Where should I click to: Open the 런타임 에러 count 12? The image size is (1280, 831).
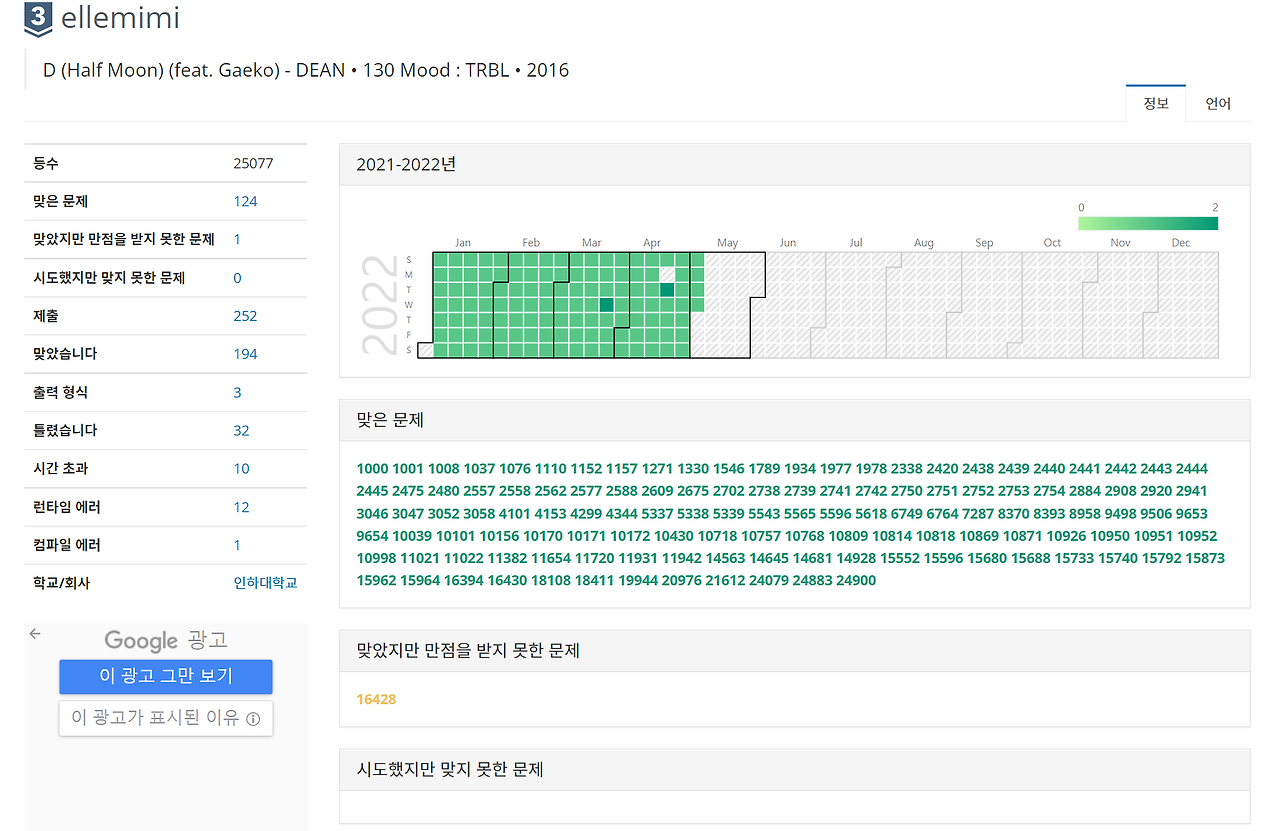tap(241, 507)
